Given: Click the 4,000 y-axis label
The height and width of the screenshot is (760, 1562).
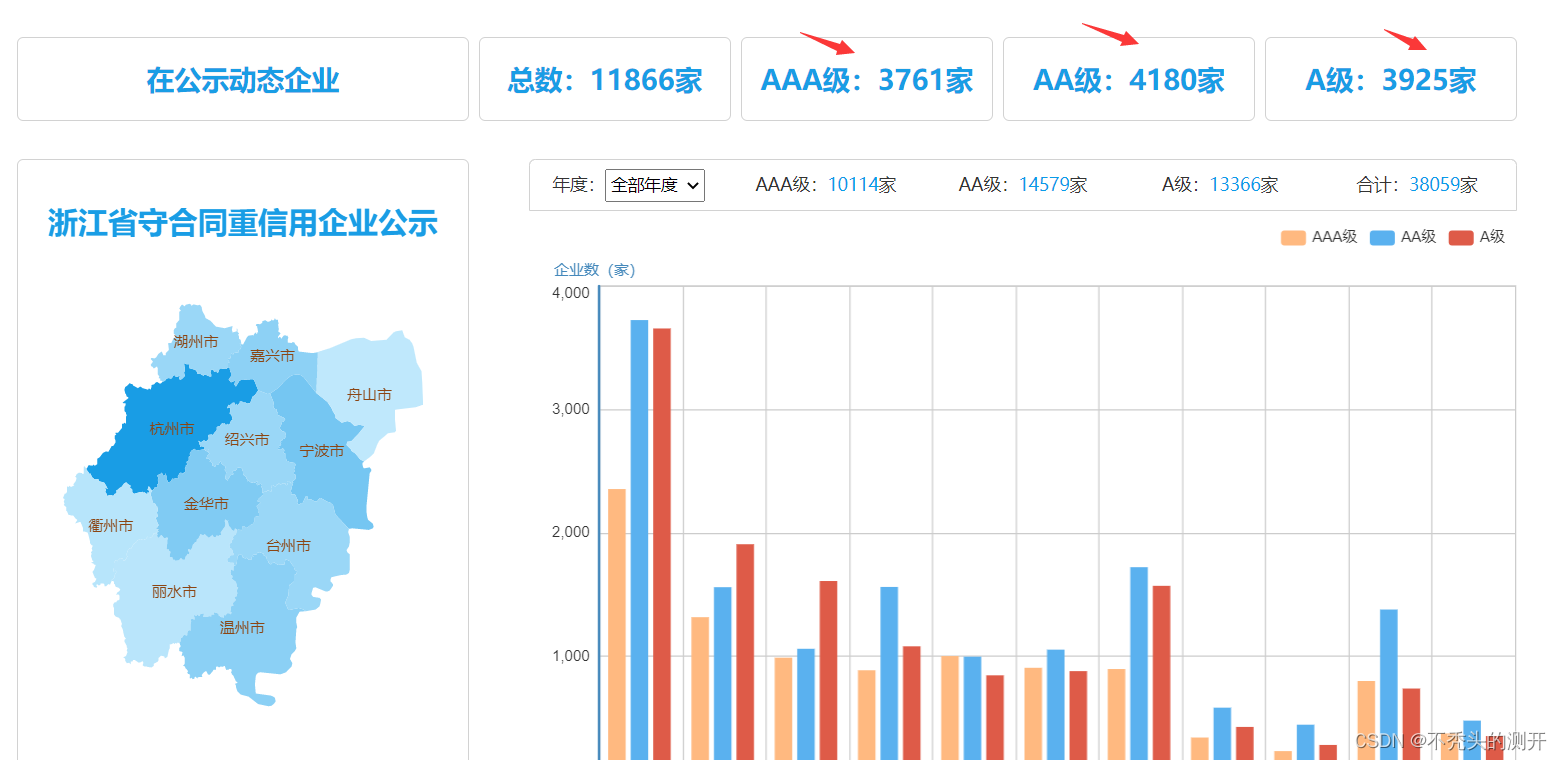Looking at the screenshot, I should [571, 293].
